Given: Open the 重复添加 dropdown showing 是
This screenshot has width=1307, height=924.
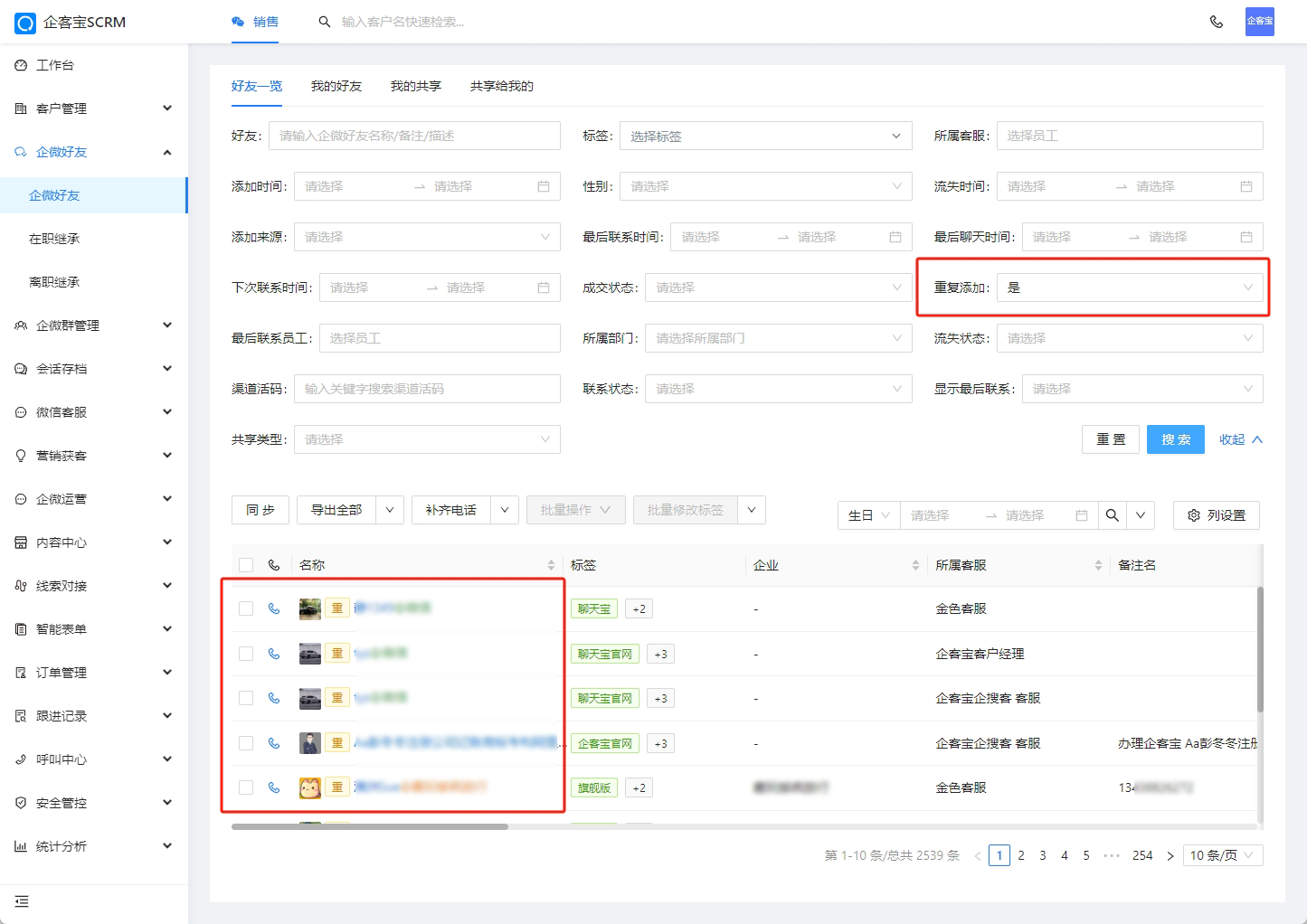Looking at the screenshot, I should (x=1130, y=288).
